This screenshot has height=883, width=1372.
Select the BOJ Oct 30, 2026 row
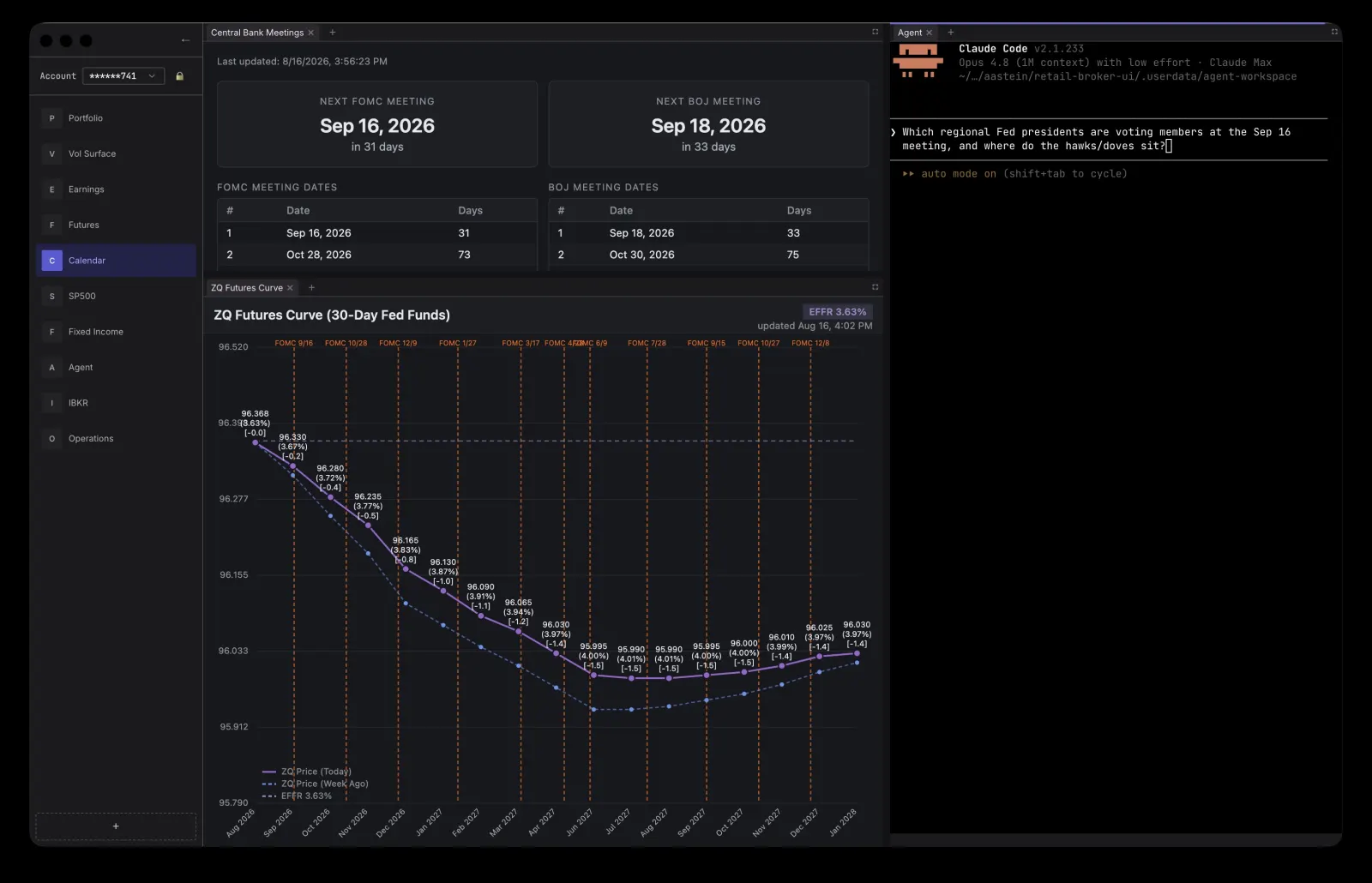pos(708,255)
